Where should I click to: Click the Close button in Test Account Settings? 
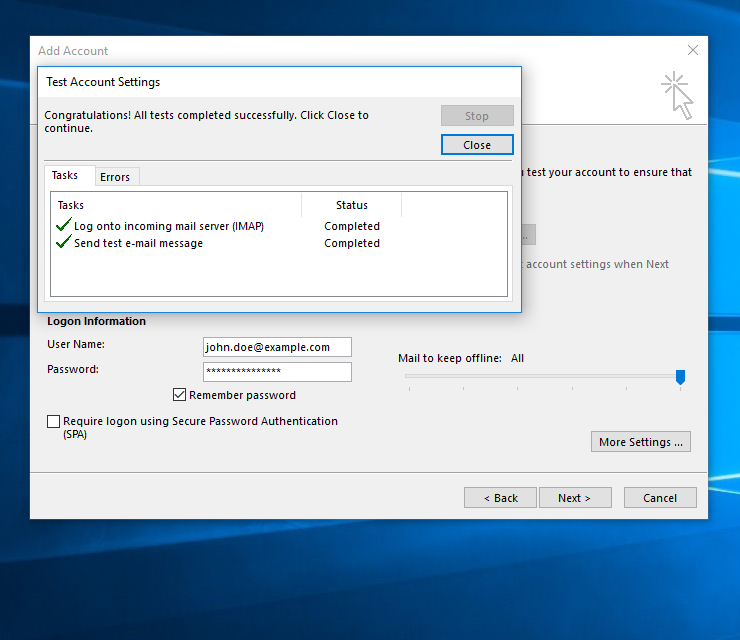tap(477, 145)
